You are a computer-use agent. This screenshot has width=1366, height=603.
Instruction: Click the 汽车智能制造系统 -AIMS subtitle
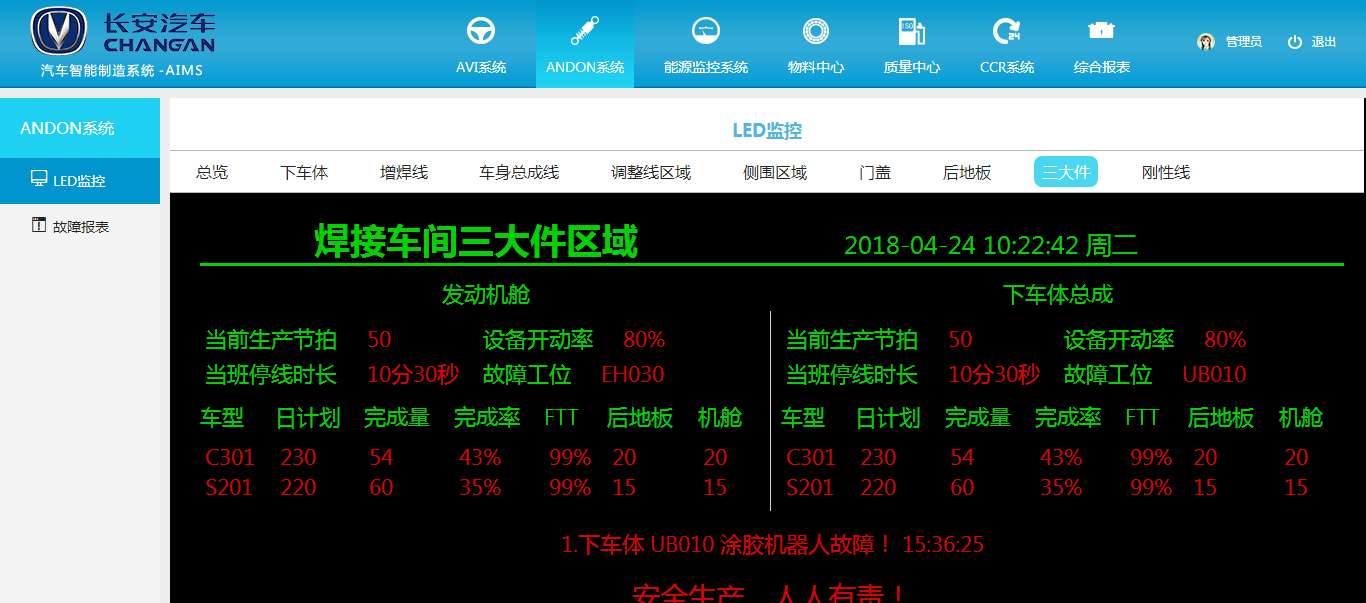(x=121, y=71)
